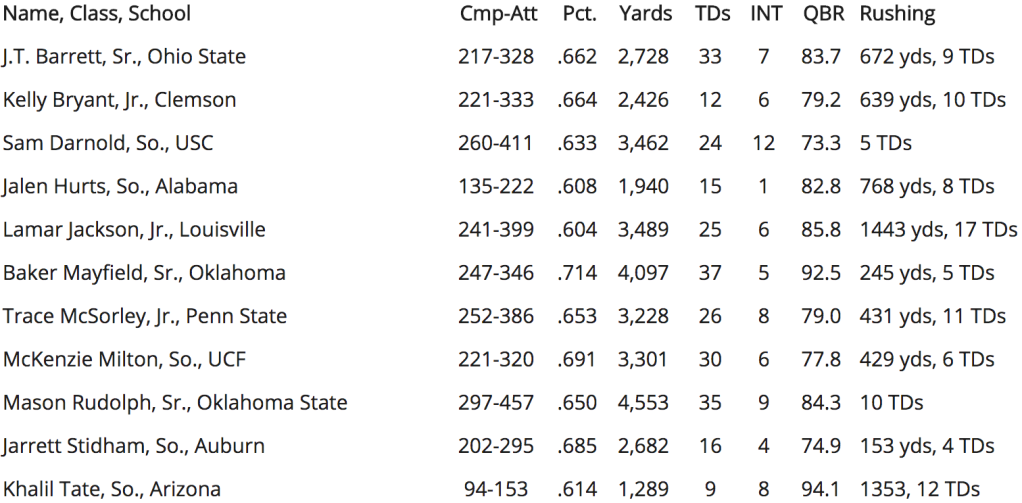Select the Cmp-Att column header
This screenshot has width=1022, height=503.
499,14
